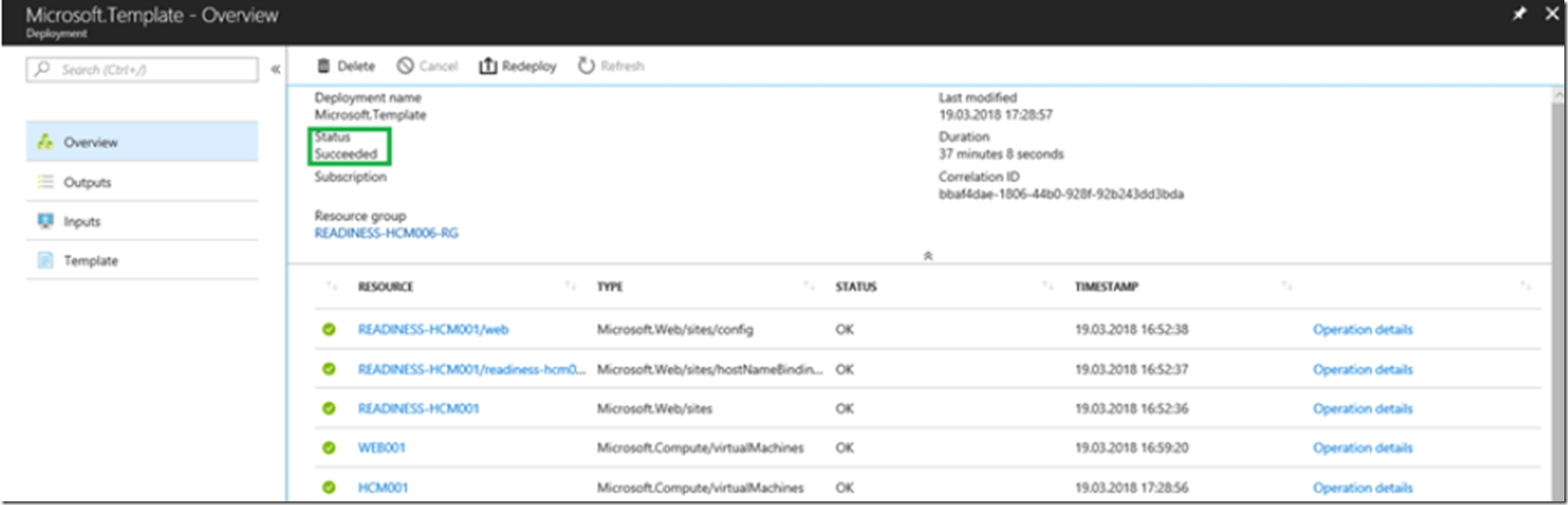Close the Microsoft.Template blade

point(1552,14)
